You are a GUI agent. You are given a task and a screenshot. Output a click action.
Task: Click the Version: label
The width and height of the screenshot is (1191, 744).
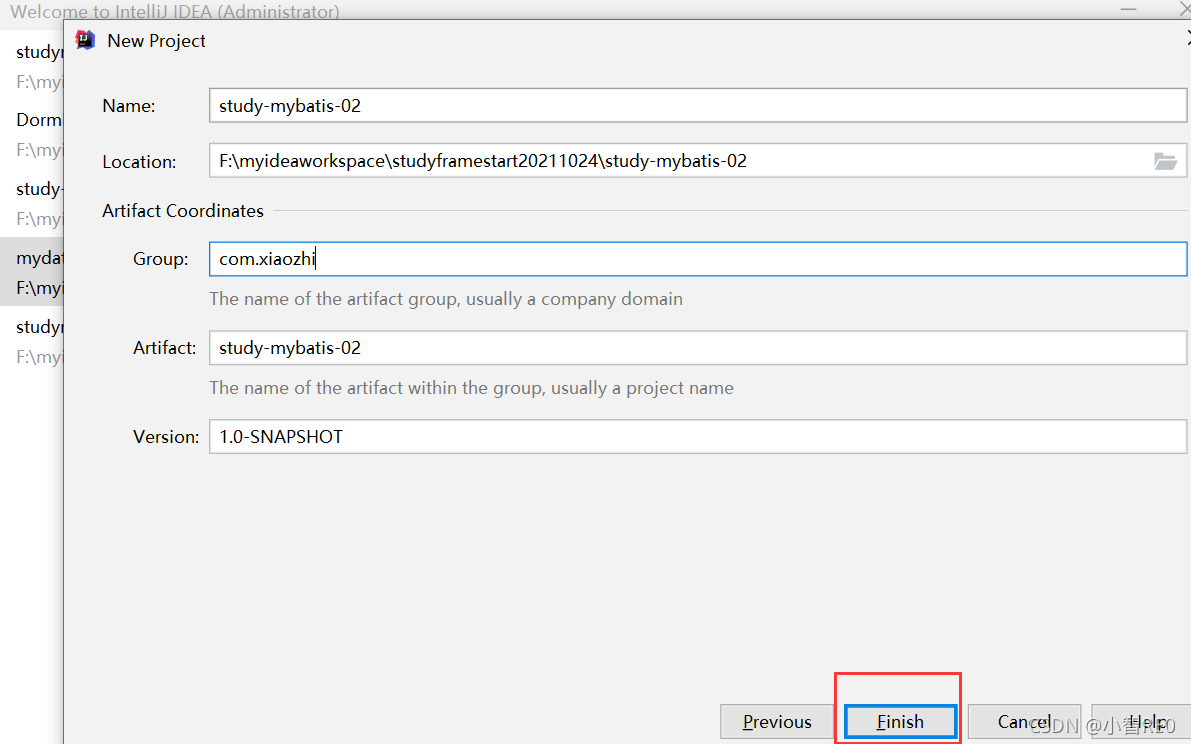coord(166,437)
